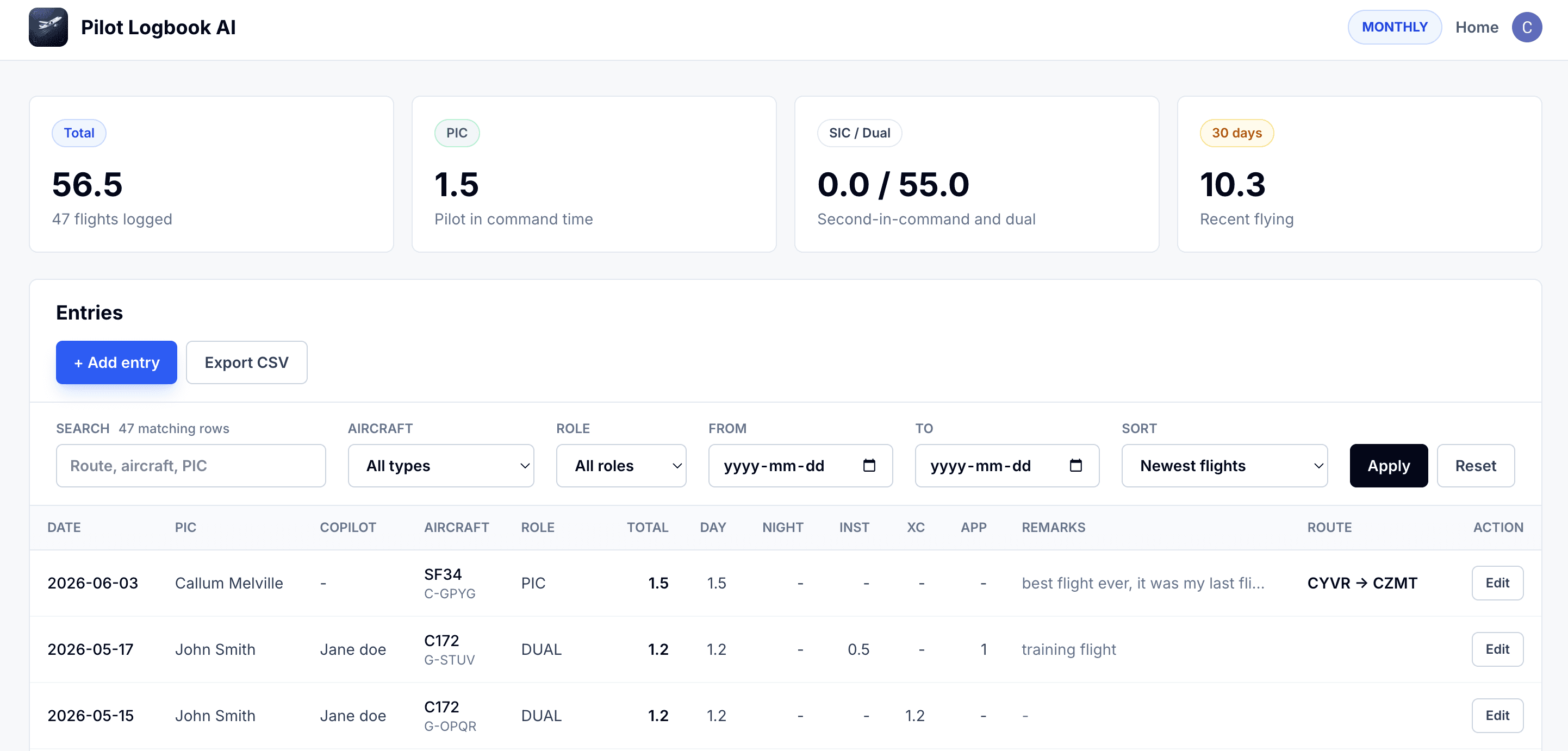Image resolution: width=1568 pixels, height=751 pixels.
Task: Click the REMARKS column header
Action: point(1053,528)
